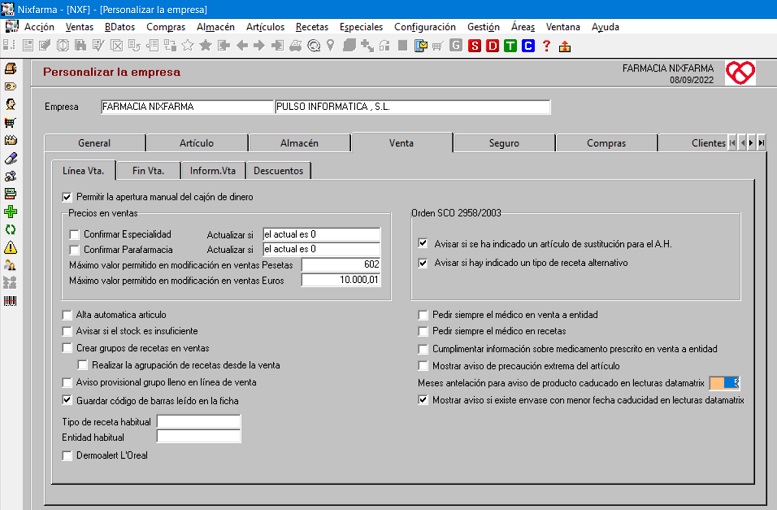Click the Meses antelación highlighted field
Image resolution: width=777 pixels, height=510 pixels.
click(x=724, y=383)
